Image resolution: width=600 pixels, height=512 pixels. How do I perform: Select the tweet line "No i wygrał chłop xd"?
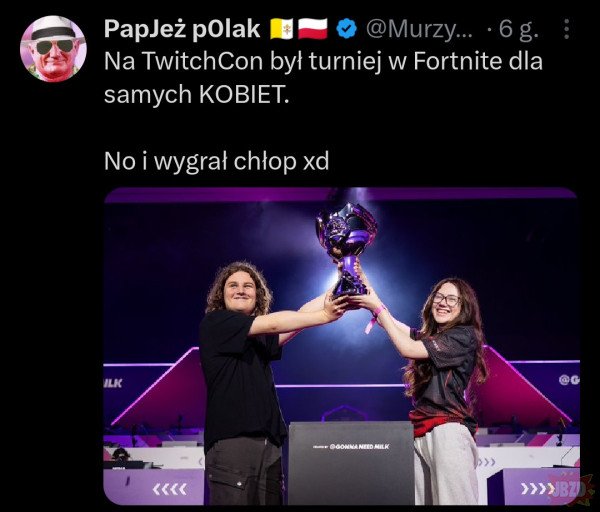point(217,161)
